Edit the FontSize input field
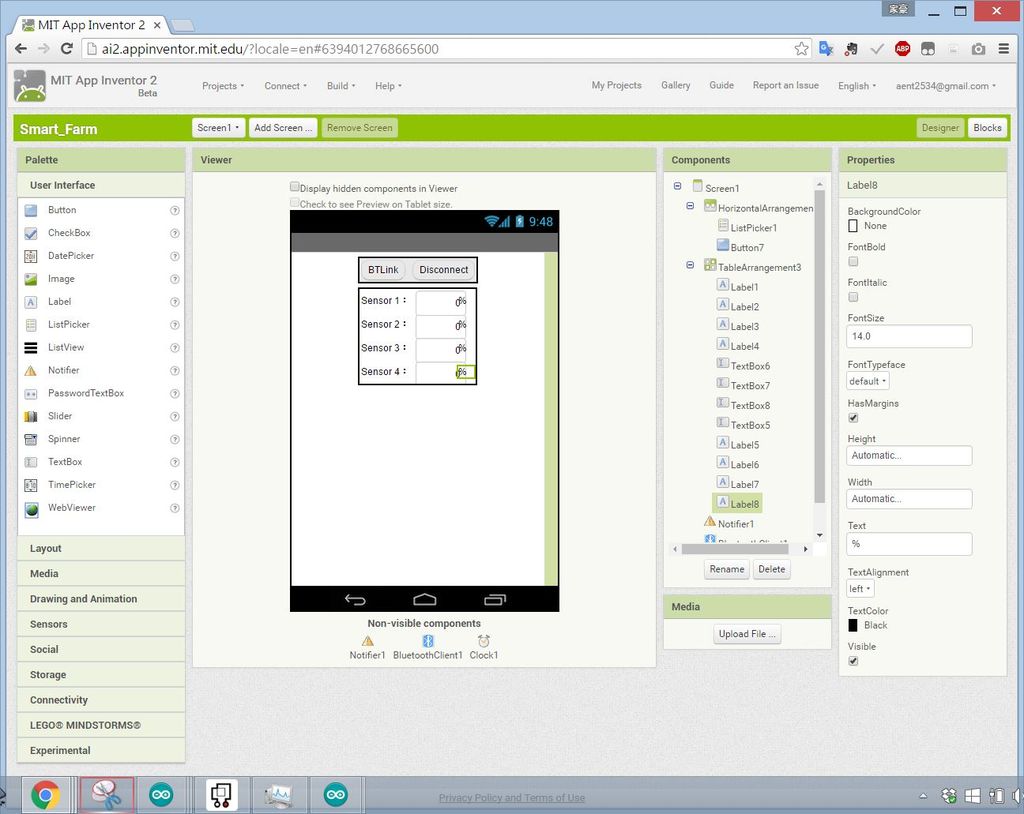 pyautogui.click(x=909, y=336)
